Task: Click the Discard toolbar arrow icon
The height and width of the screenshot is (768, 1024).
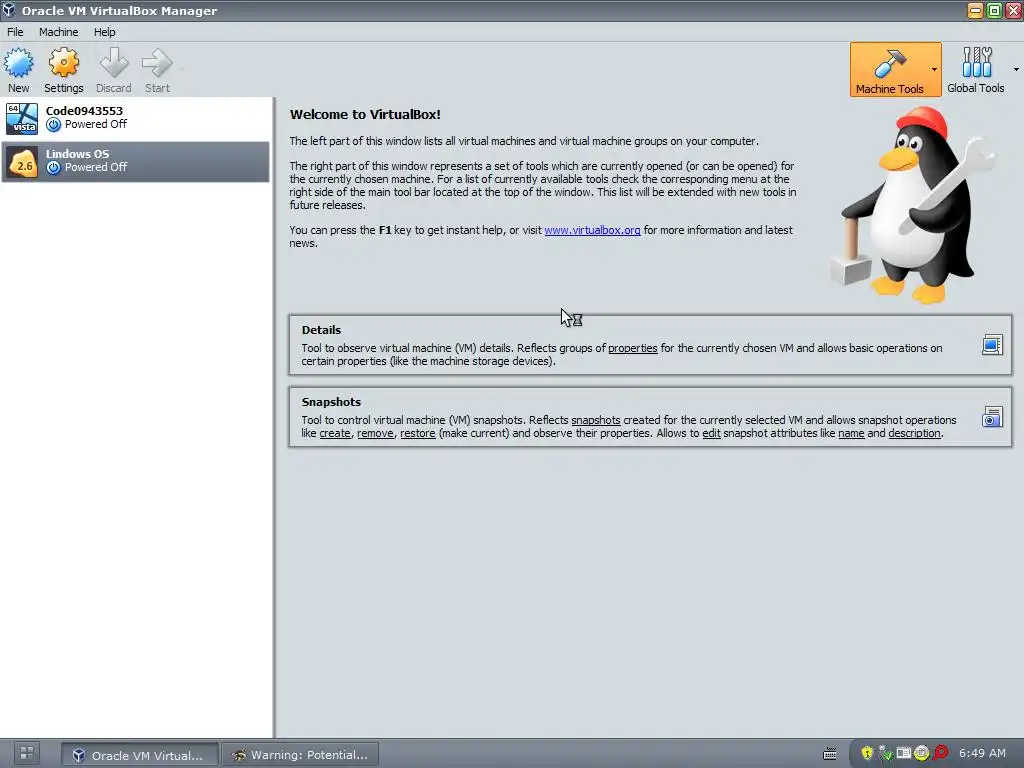Action: tap(114, 63)
